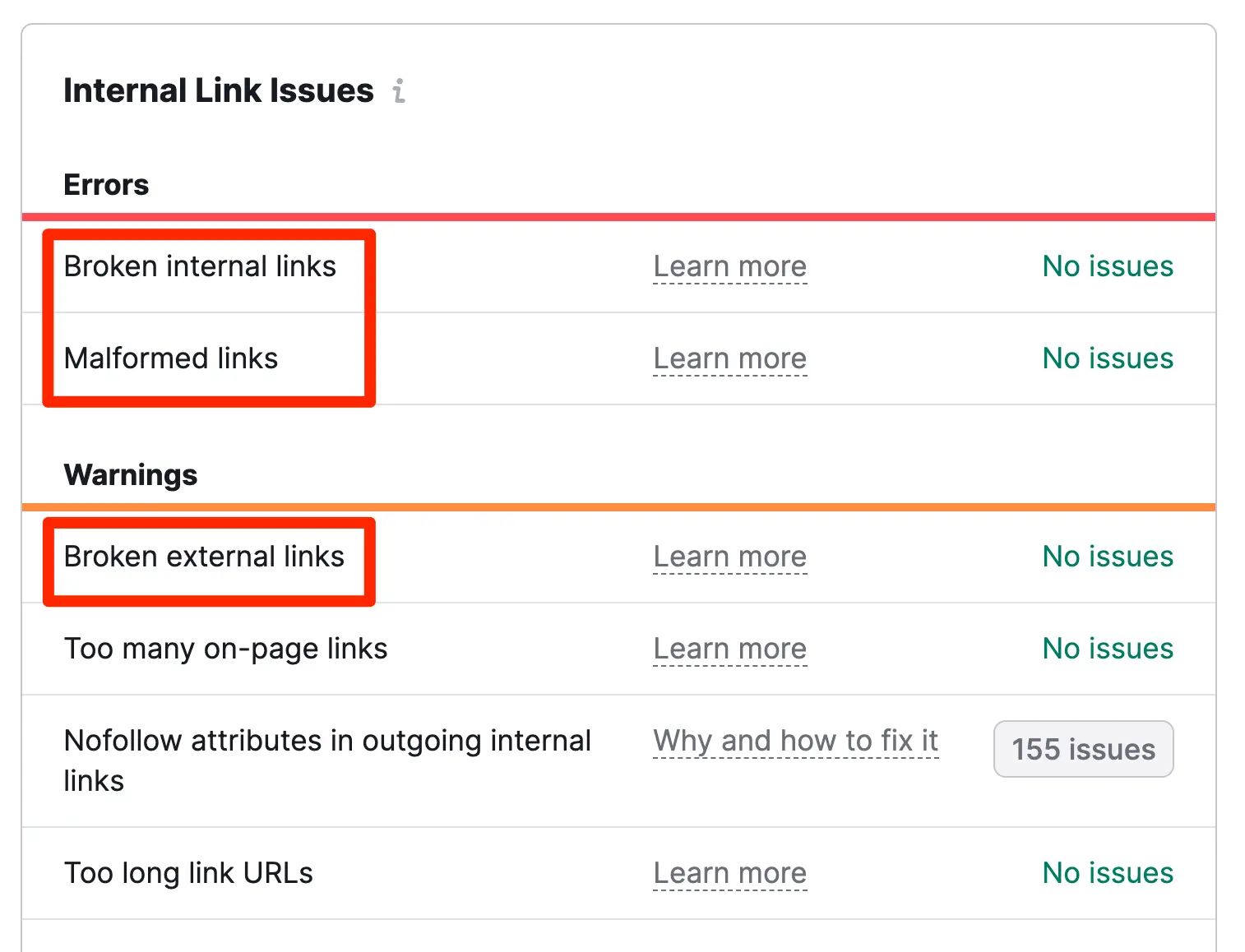Select the Too long link URLs label

188,873
